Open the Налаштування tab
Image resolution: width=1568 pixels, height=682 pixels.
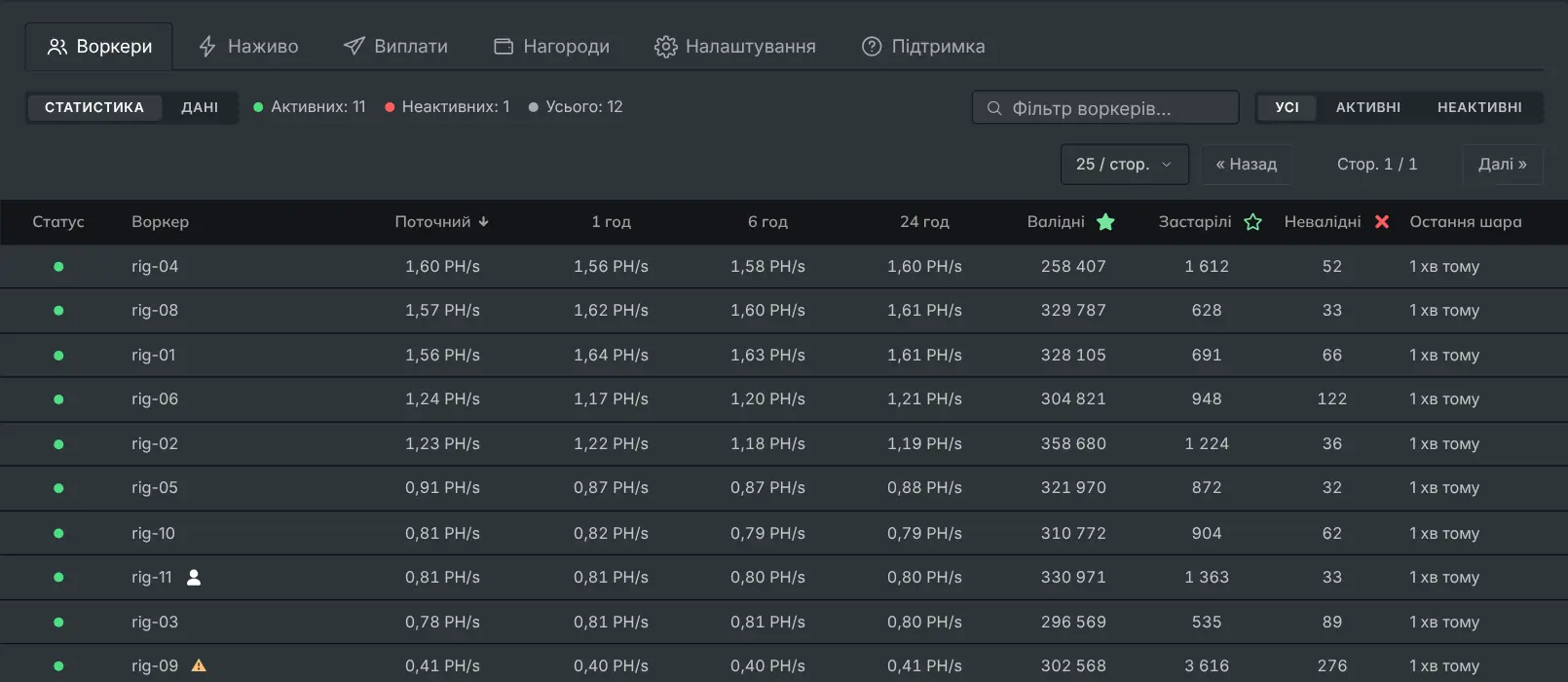pos(735,47)
